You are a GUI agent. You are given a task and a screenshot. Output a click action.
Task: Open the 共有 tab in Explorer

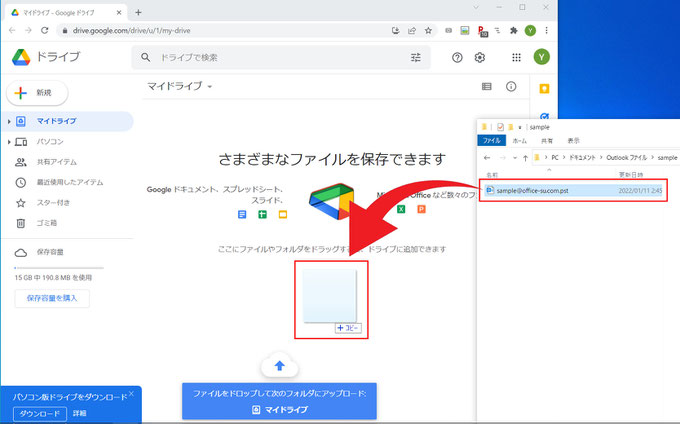[547, 141]
